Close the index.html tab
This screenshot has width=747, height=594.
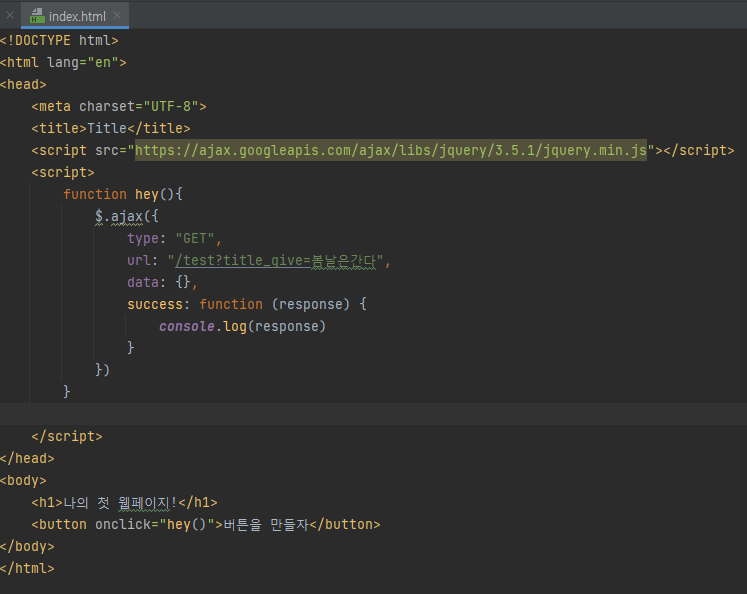pos(117,15)
